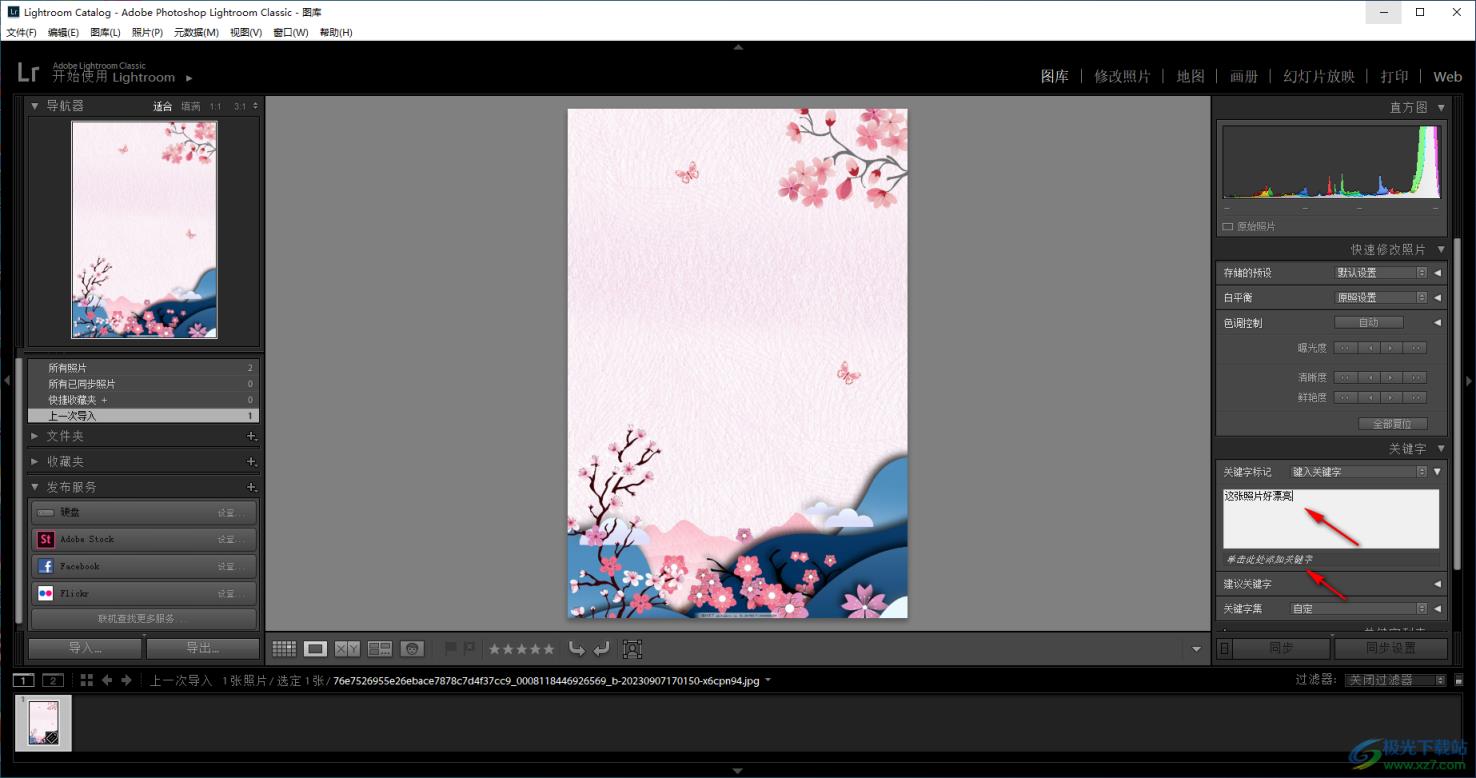Viewport: 1476px width, 778px height.
Task: Switch to 修改照片 module
Action: pyautogui.click(x=1122, y=76)
